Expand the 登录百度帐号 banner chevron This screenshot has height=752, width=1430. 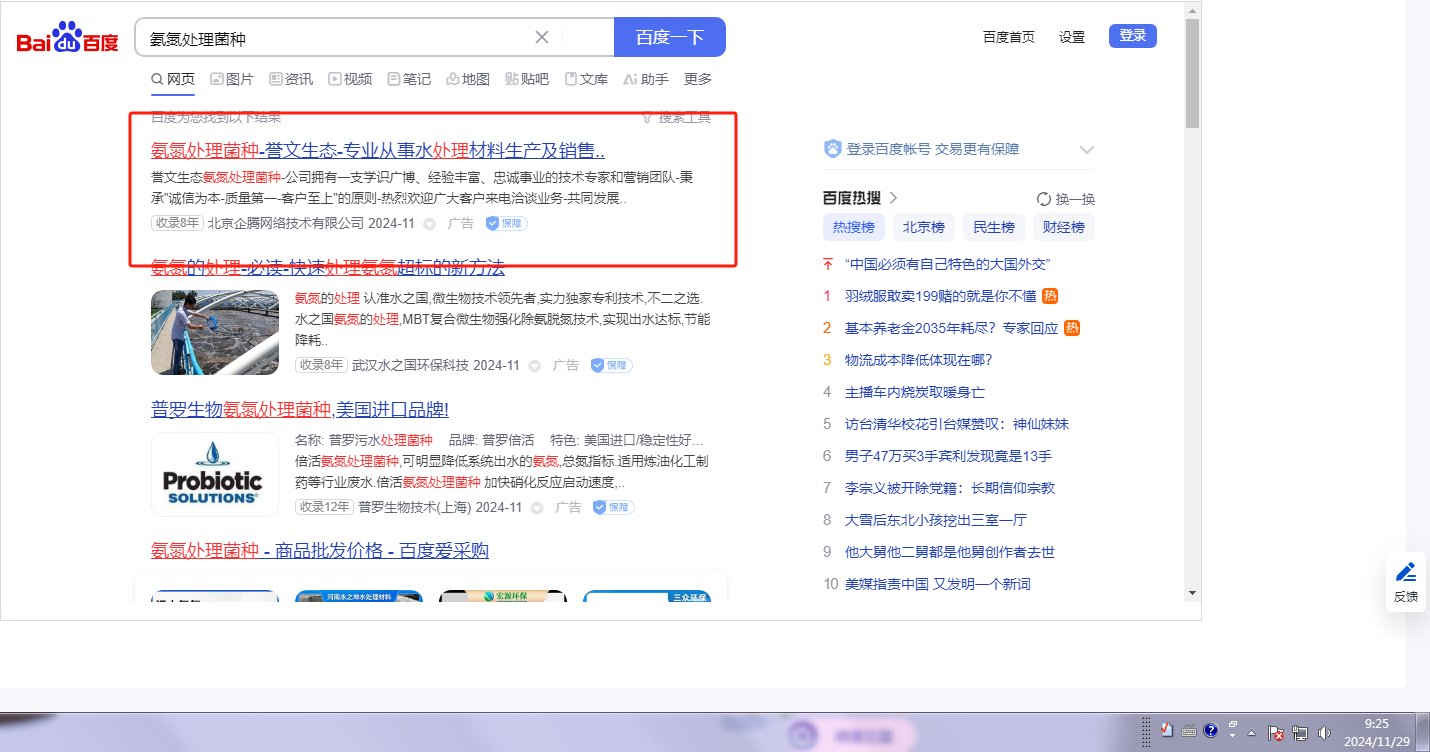1087,150
